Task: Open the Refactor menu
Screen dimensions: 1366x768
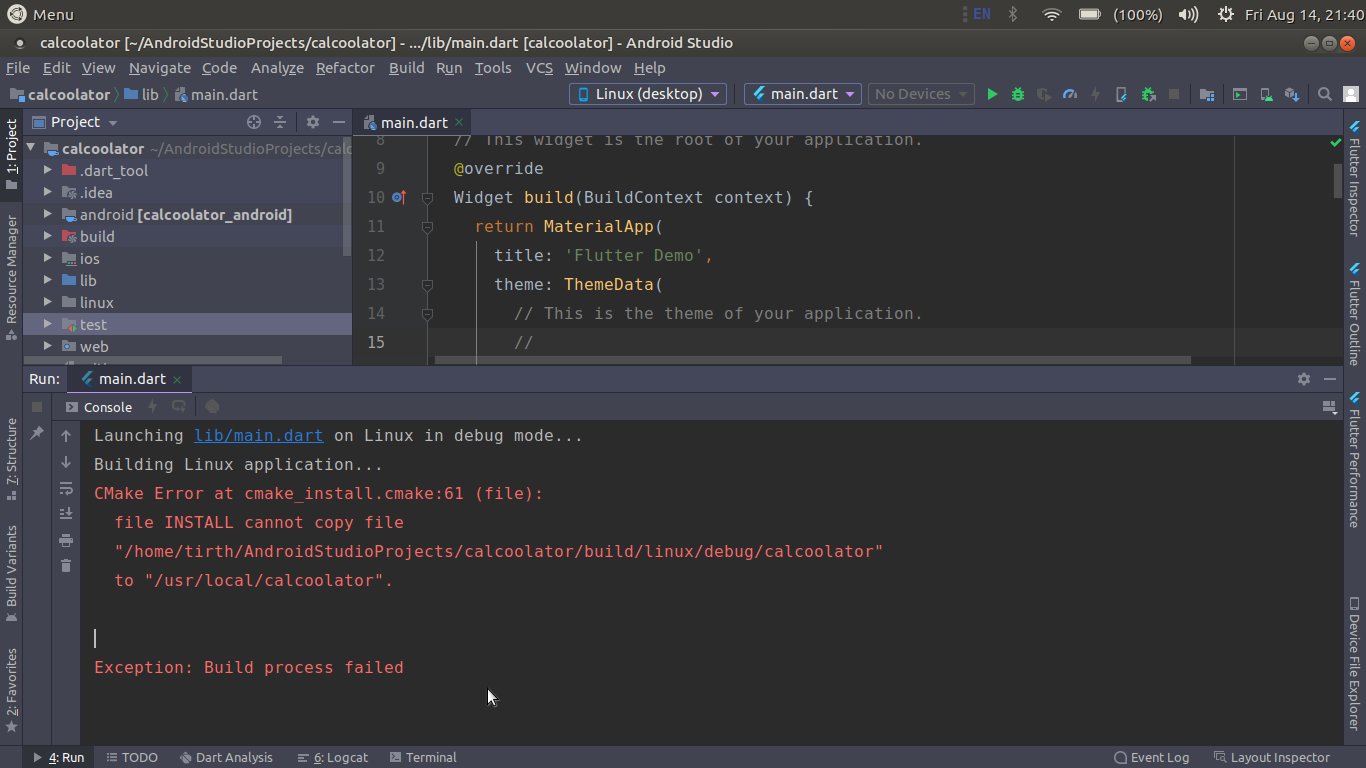Action: 345,67
